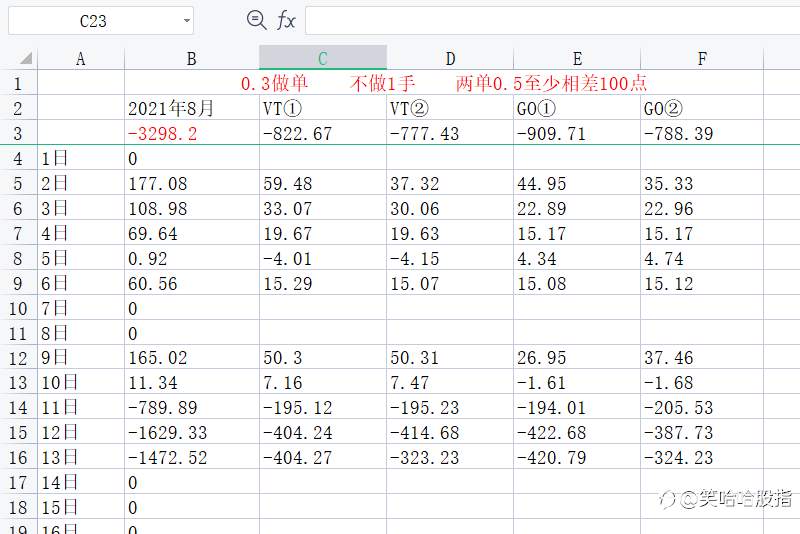Image resolution: width=800 pixels, height=534 pixels.
Task: Select the 12日 date cell
Action: point(81,433)
